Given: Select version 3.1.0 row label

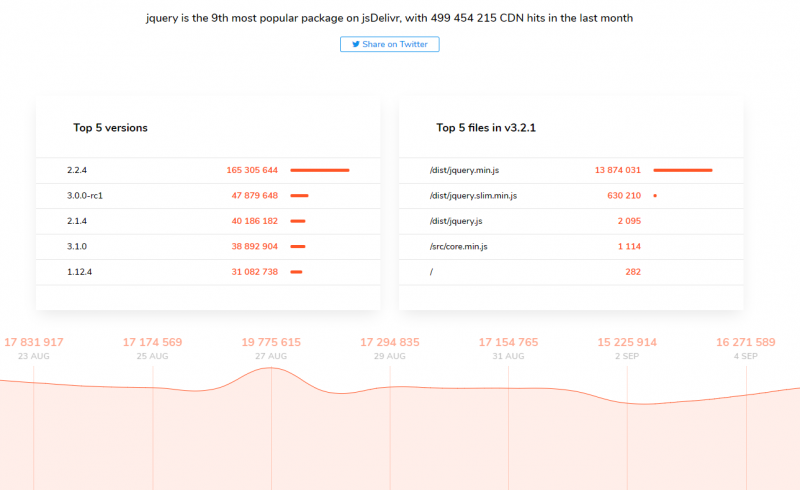Looking at the screenshot, I should pos(77,247).
